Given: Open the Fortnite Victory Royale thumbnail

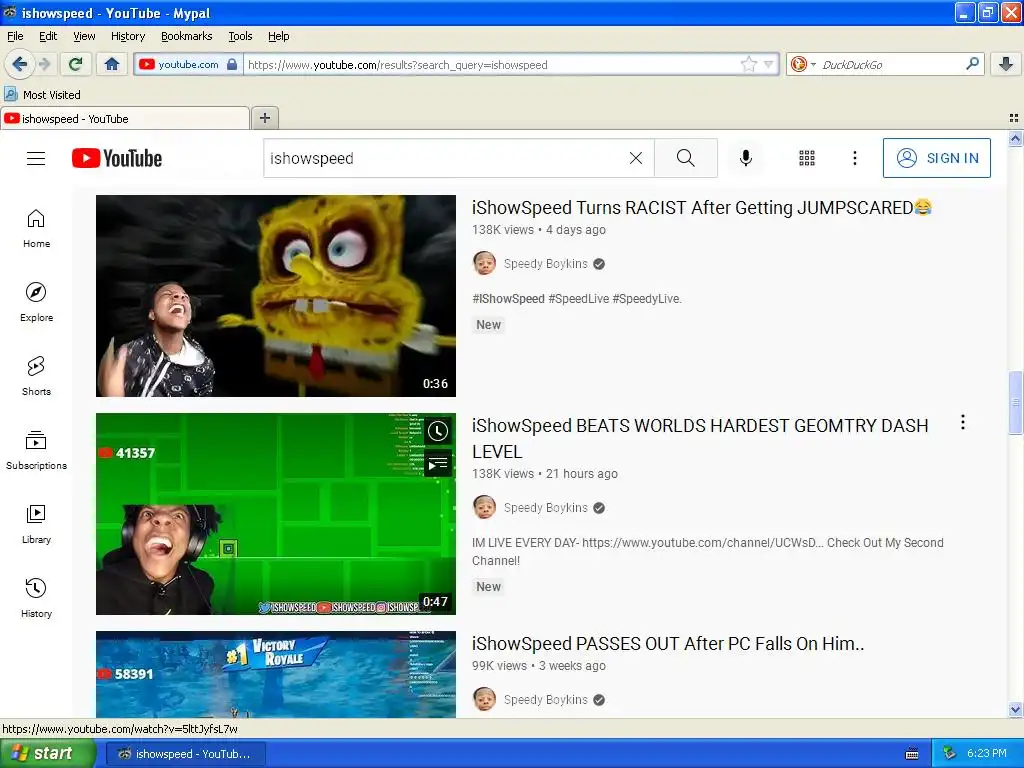Looking at the screenshot, I should [x=276, y=674].
